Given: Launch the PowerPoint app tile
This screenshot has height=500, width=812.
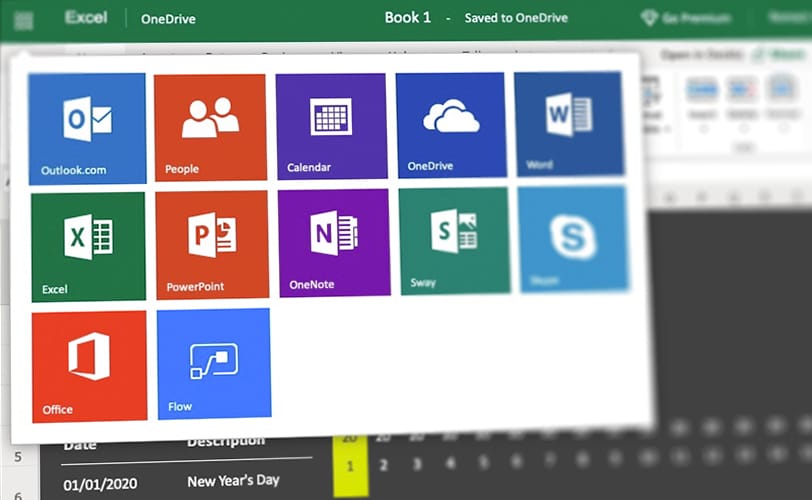Looking at the screenshot, I should point(212,245).
